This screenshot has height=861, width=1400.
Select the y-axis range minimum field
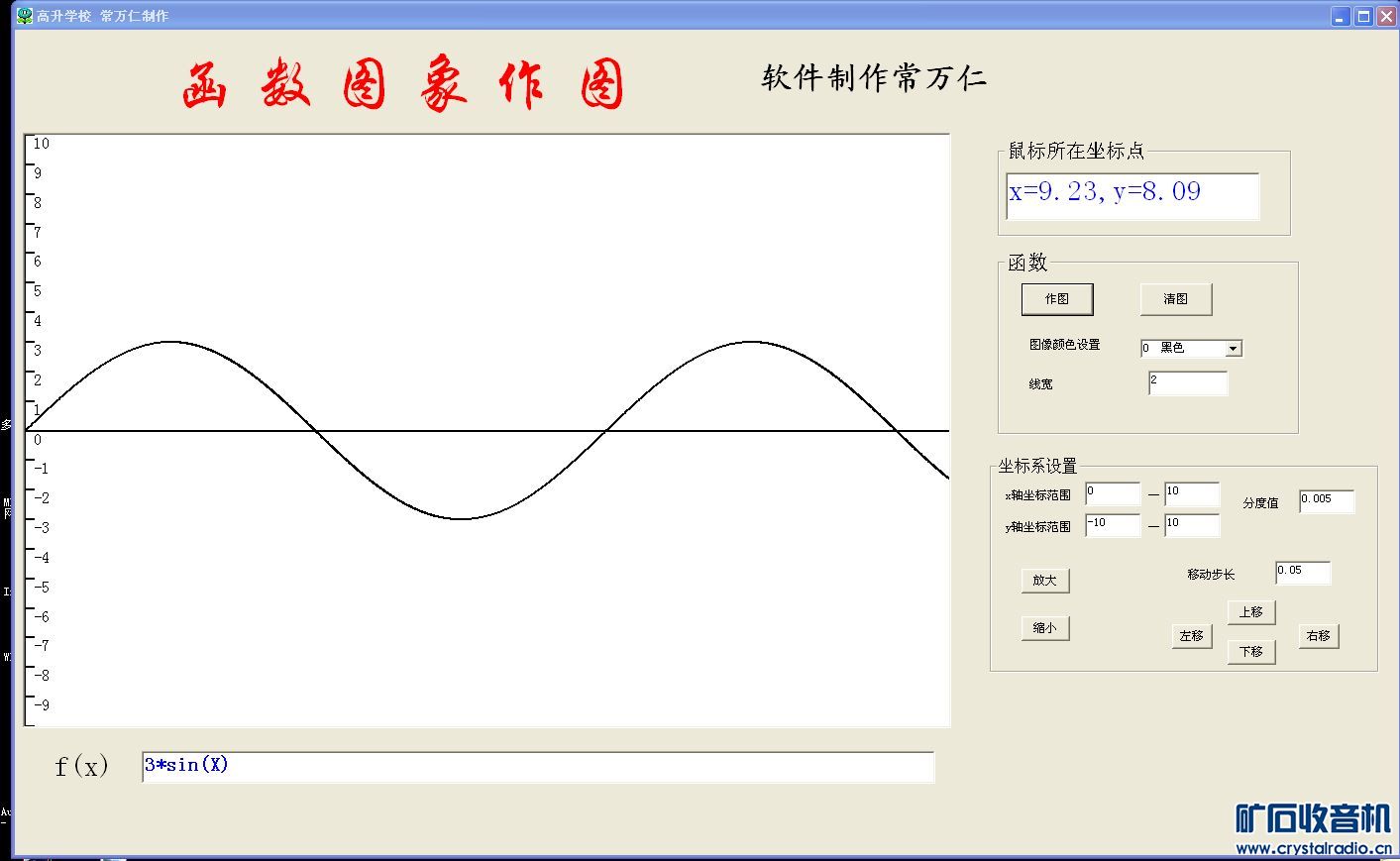tap(1113, 525)
